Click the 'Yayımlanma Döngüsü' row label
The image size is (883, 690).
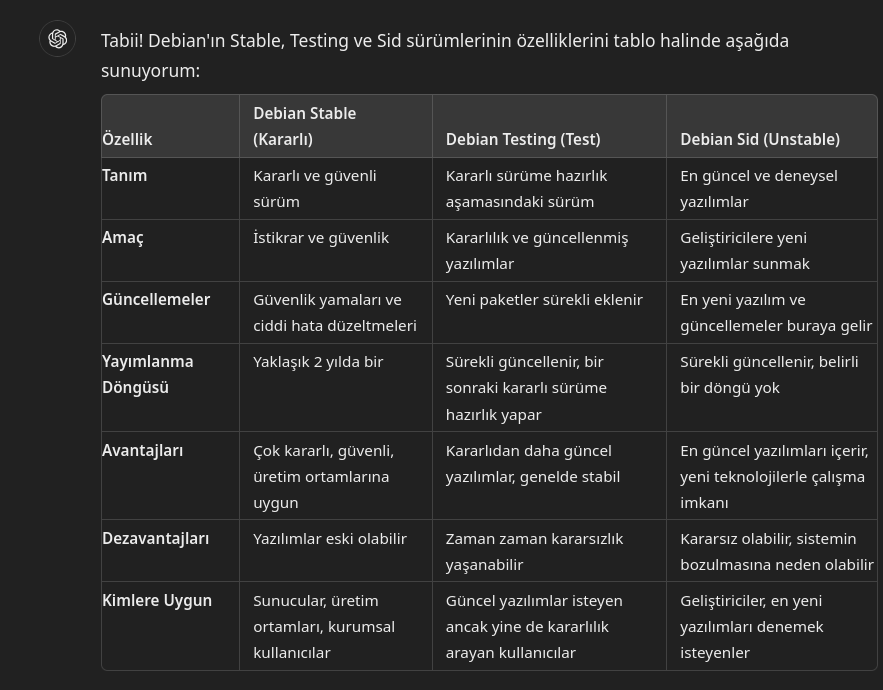(x=148, y=374)
